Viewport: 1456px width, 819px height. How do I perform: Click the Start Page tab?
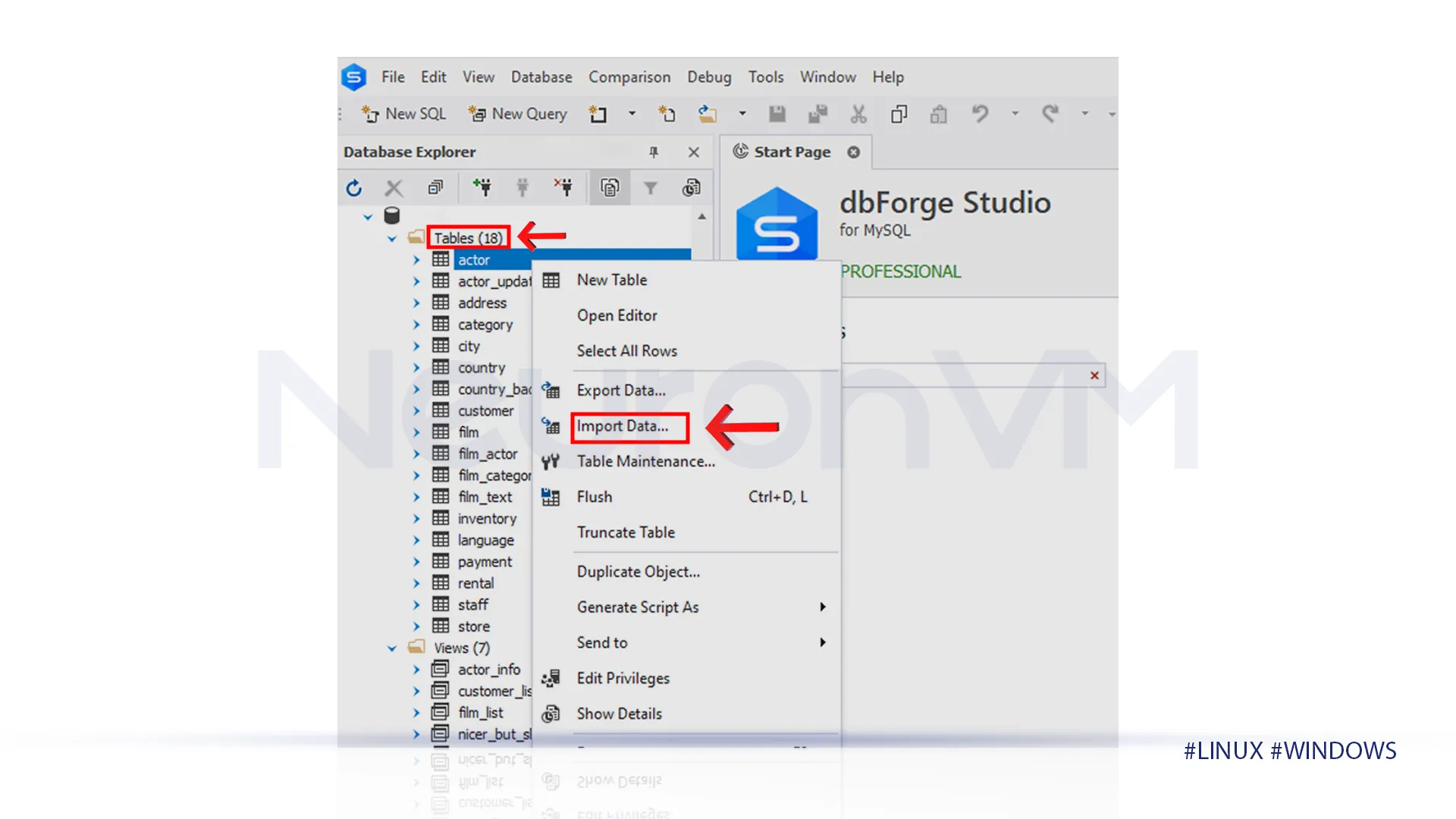click(791, 151)
